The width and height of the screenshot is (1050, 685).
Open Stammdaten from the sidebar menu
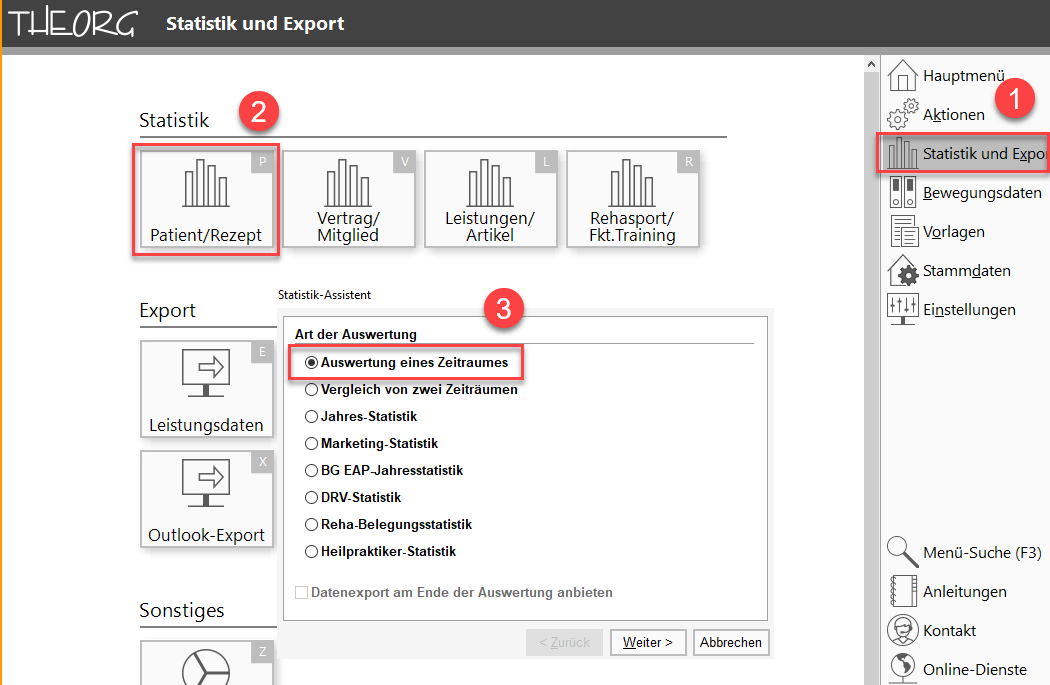click(x=965, y=271)
